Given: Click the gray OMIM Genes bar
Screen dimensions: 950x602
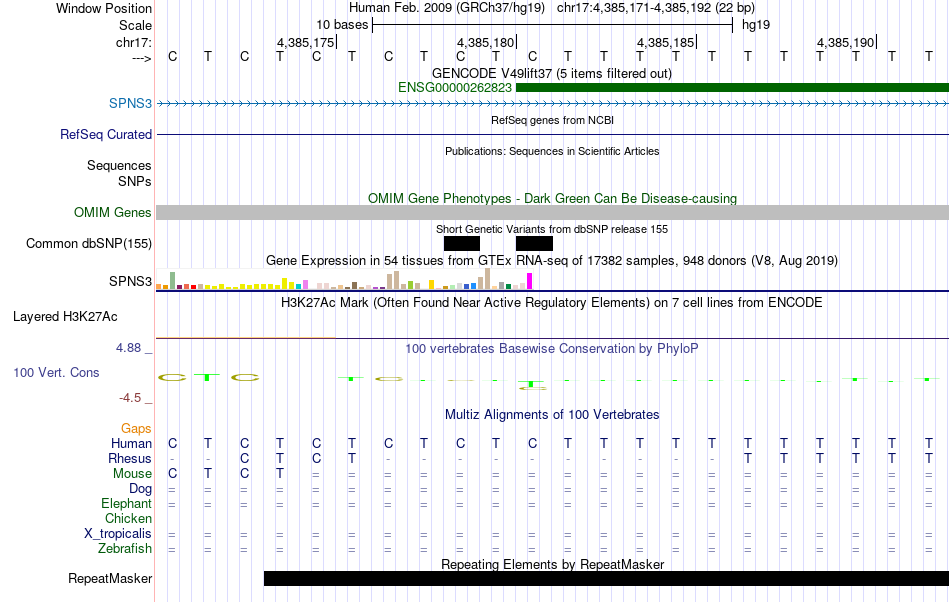Looking at the screenshot, I should (x=553, y=213).
